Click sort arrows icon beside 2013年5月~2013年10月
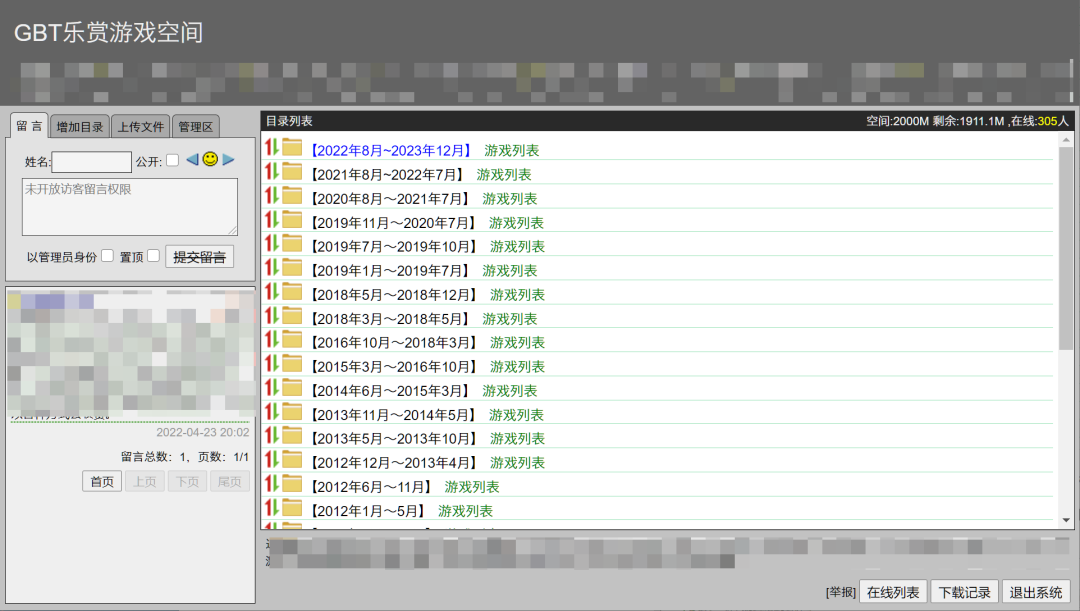Image resolution: width=1080 pixels, height=611 pixels. point(270,436)
